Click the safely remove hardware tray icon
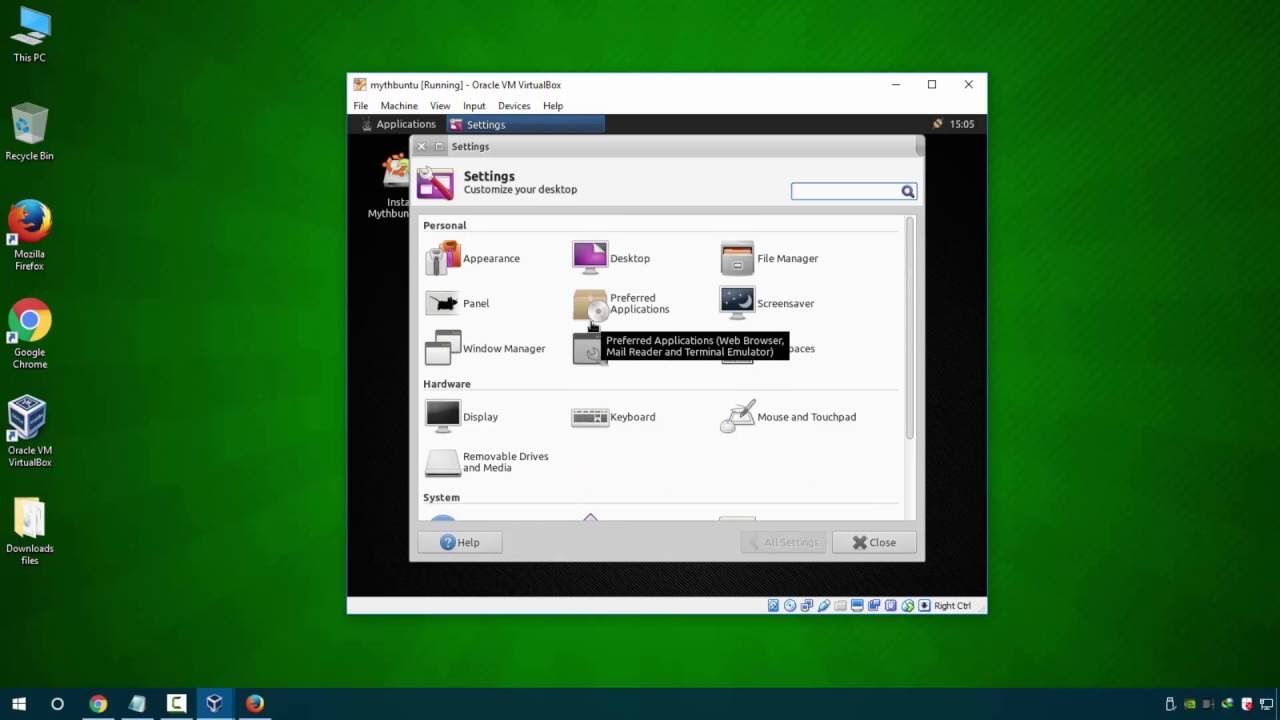1280x720 pixels. (1170, 704)
